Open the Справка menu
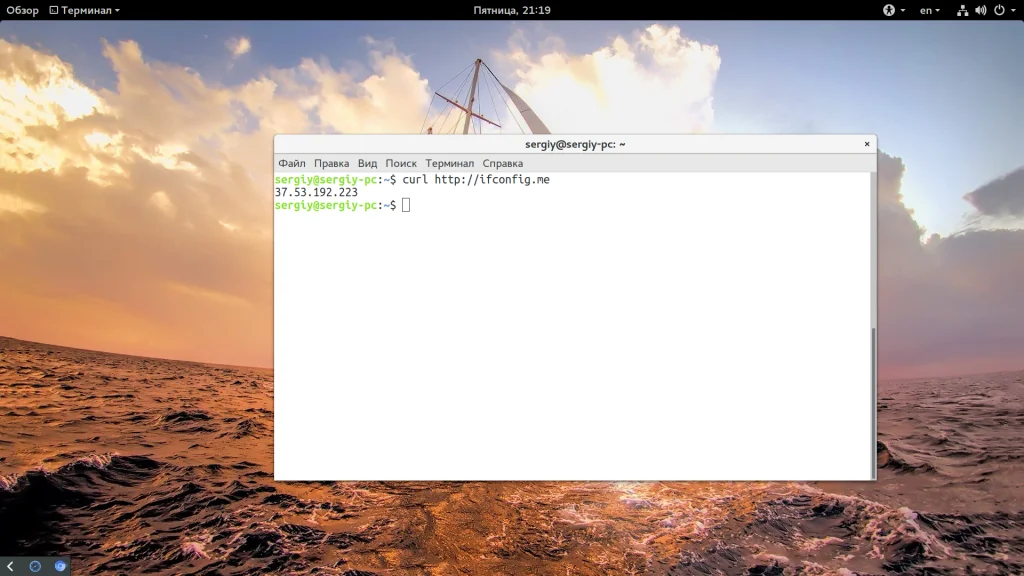 [x=502, y=163]
